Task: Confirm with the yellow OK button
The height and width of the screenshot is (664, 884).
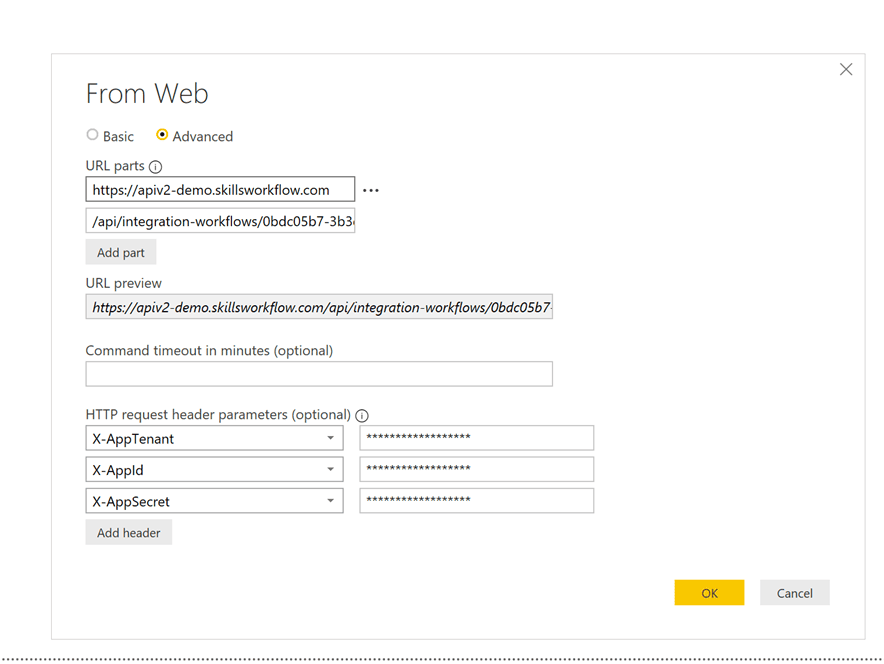Action: pos(709,593)
